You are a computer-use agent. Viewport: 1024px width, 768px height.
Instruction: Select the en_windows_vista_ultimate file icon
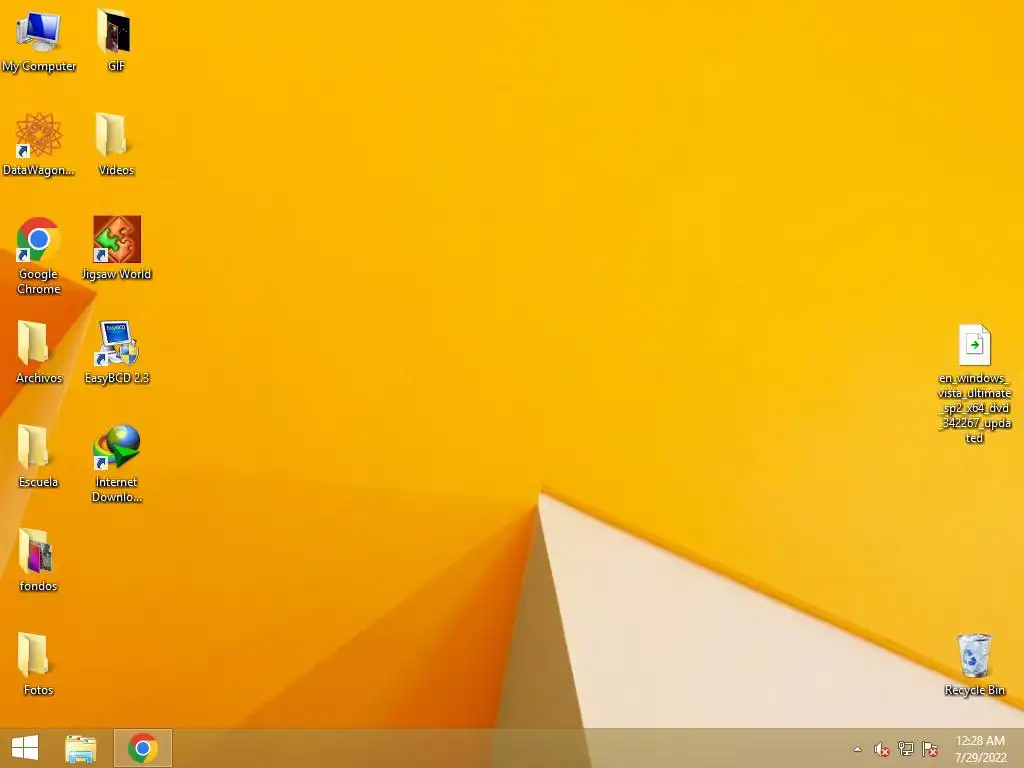pos(974,345)
